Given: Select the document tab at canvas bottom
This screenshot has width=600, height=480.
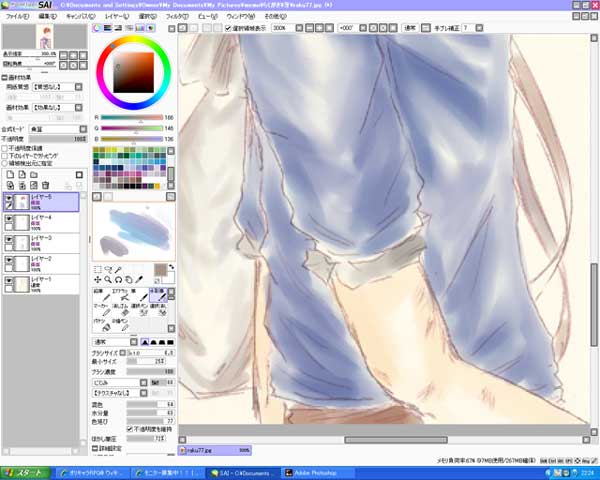Looking at the screenshot, I should coord(215,450).
